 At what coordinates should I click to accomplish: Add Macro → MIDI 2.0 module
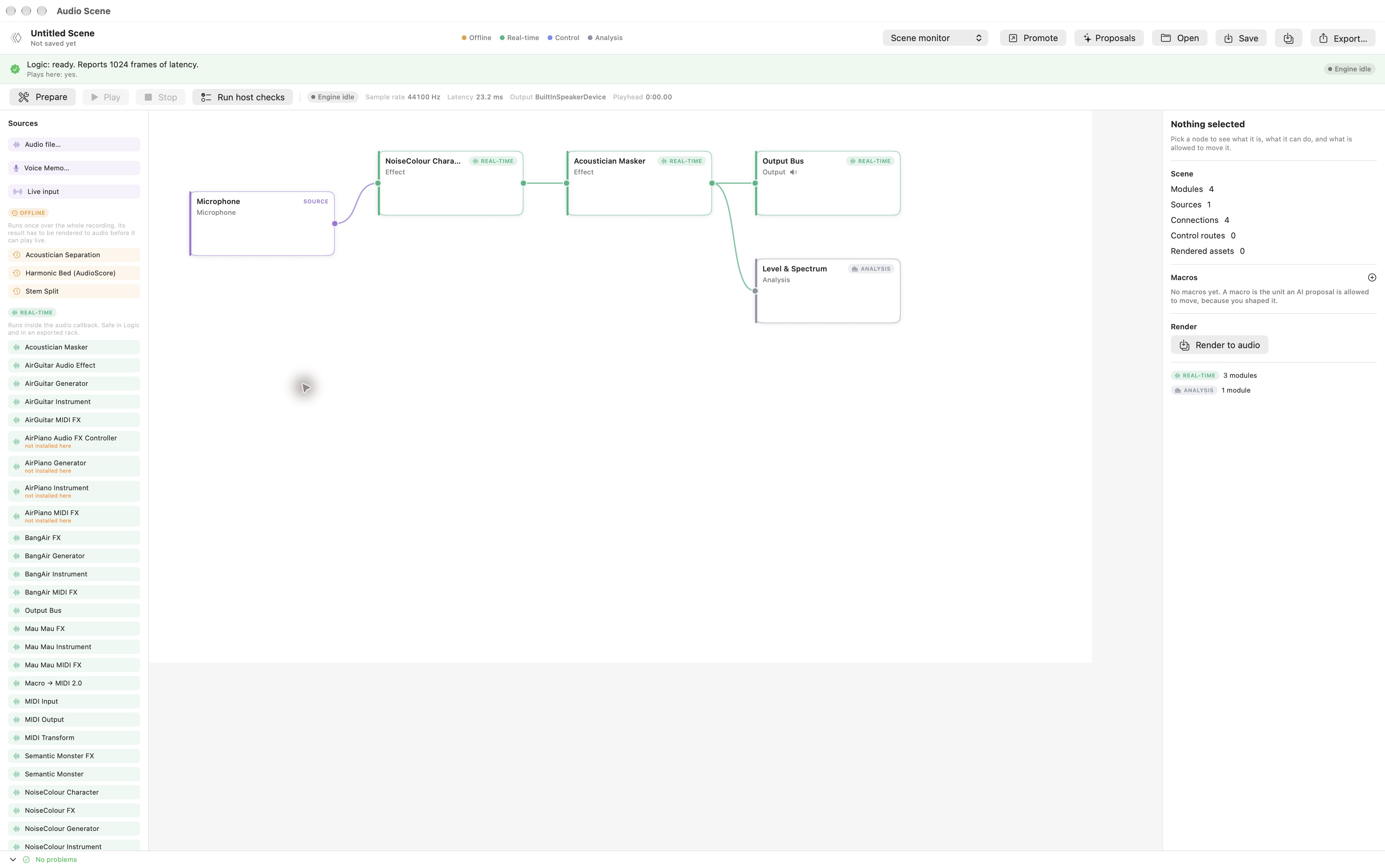(x=74, y=683)
